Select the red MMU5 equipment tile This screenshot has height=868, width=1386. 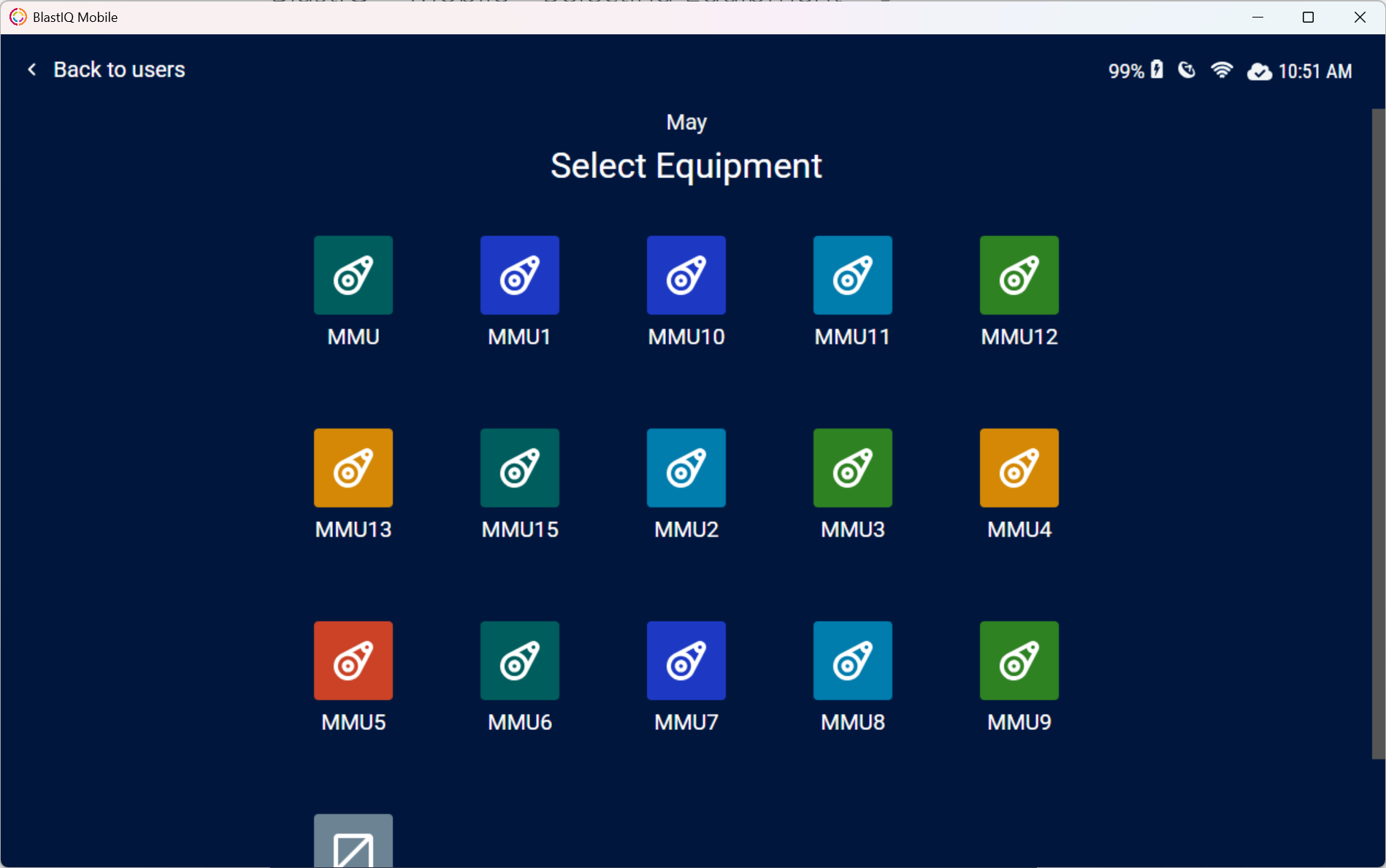pyautogui.click(x=353, y=661)
